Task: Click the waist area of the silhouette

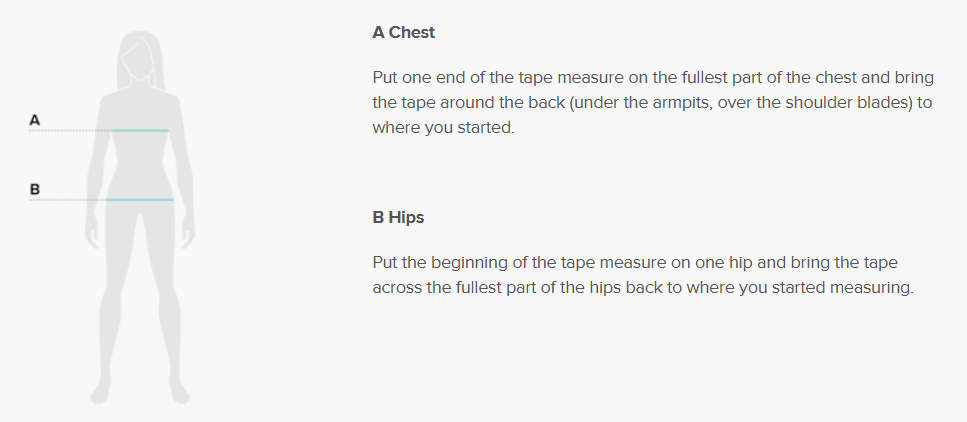Action: 139,163
